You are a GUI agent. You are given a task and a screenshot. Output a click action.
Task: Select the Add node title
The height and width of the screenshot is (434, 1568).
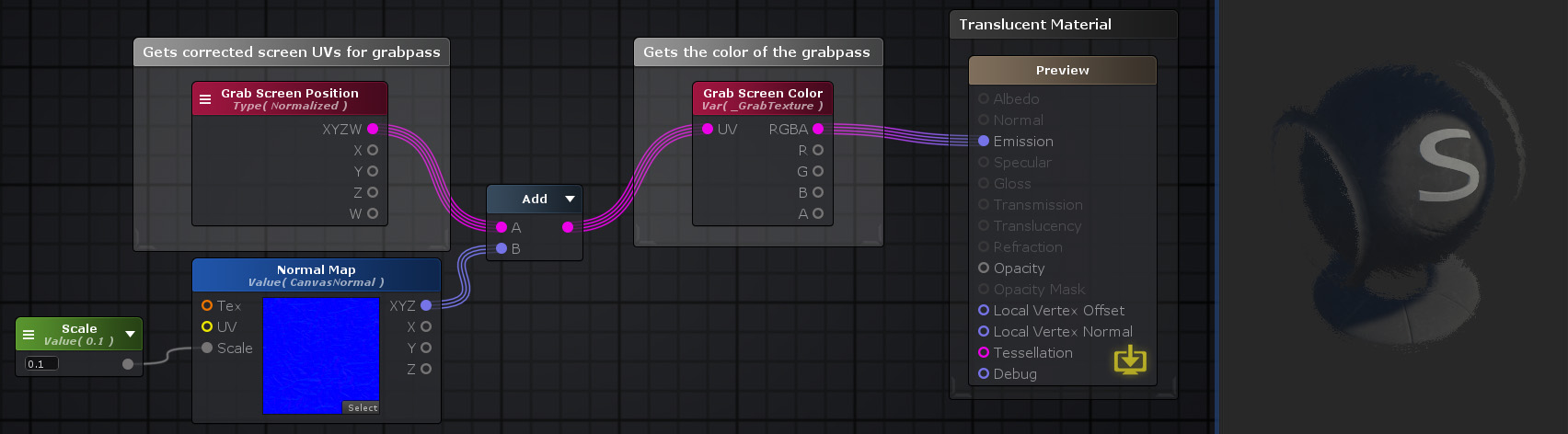point(535,199)
